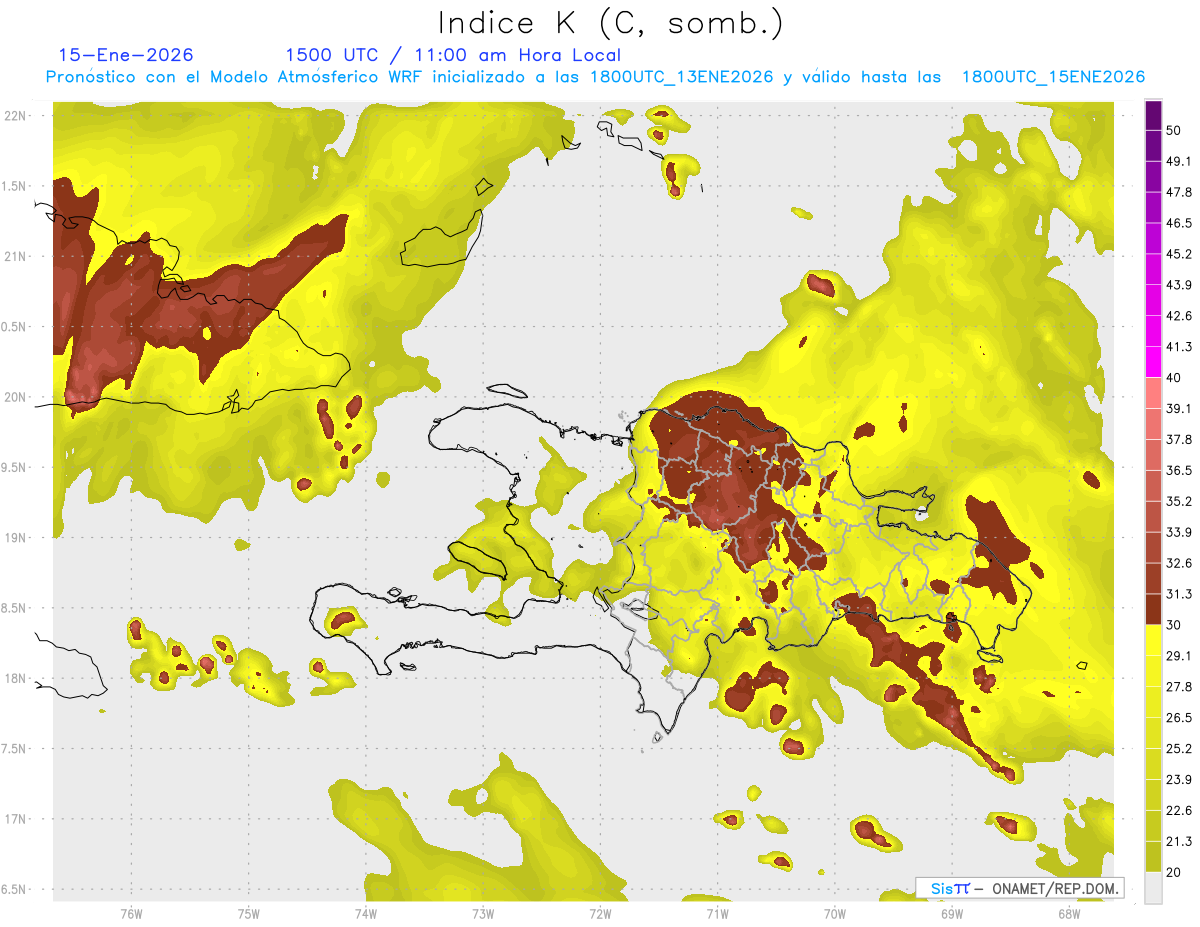The width and height of the screenshot is (1200, 927).
Task: Click the legend value '27.8'
Action: (1178, 686)
